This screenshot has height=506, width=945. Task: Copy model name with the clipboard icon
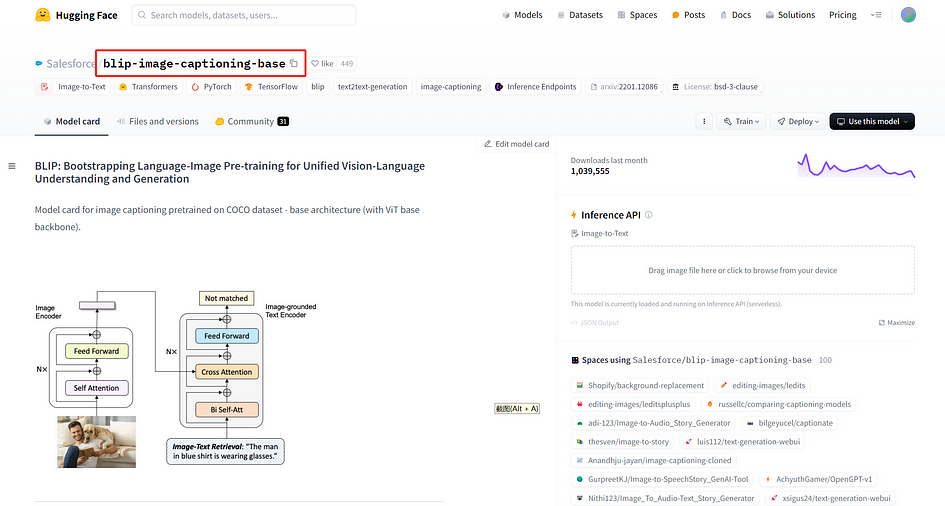click(294, 63)
